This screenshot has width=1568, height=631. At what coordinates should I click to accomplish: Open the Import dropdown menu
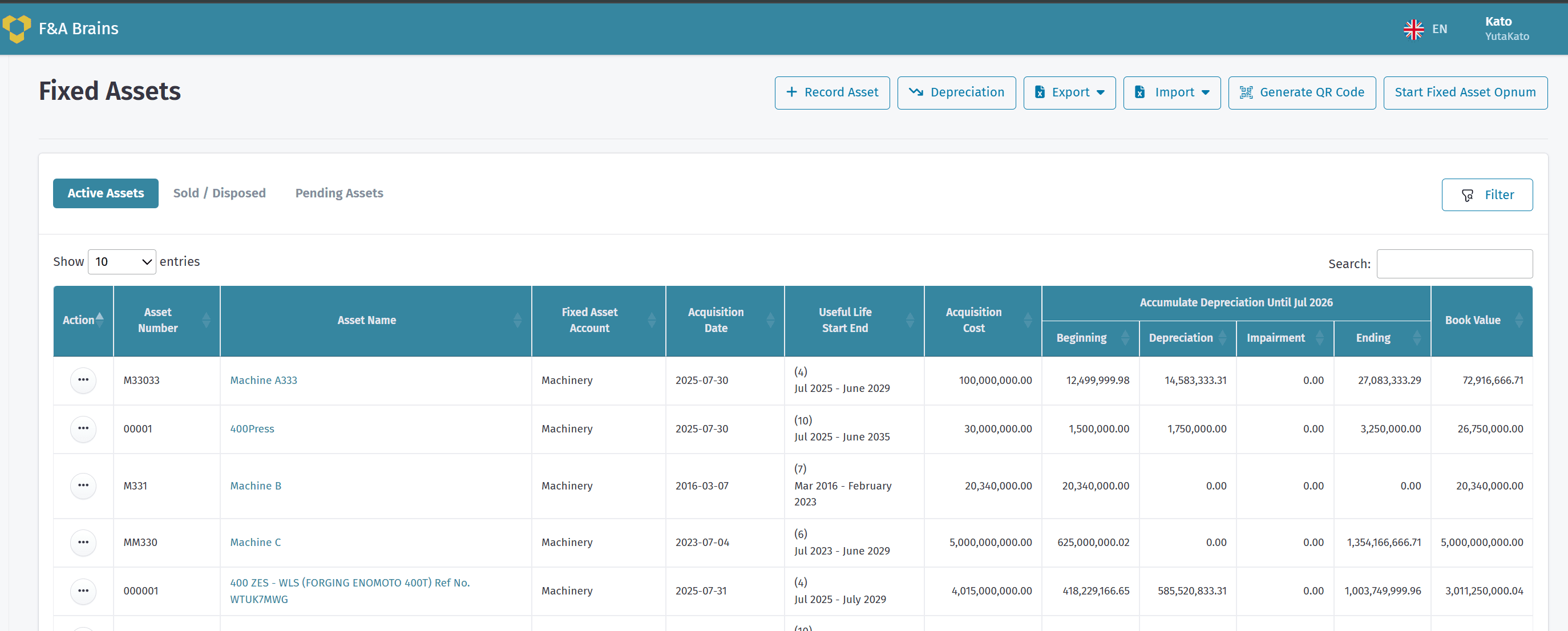[1172, 92]
